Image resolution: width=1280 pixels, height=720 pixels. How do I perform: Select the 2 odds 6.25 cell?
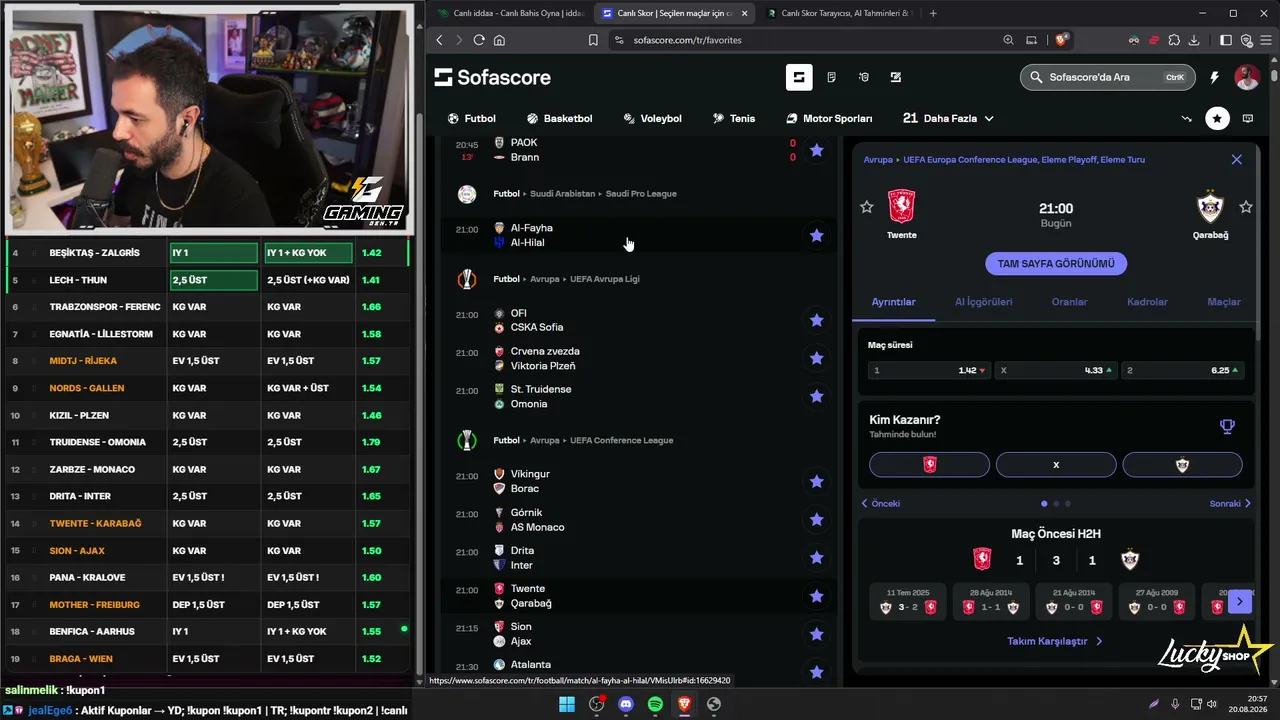(1182, 370)
